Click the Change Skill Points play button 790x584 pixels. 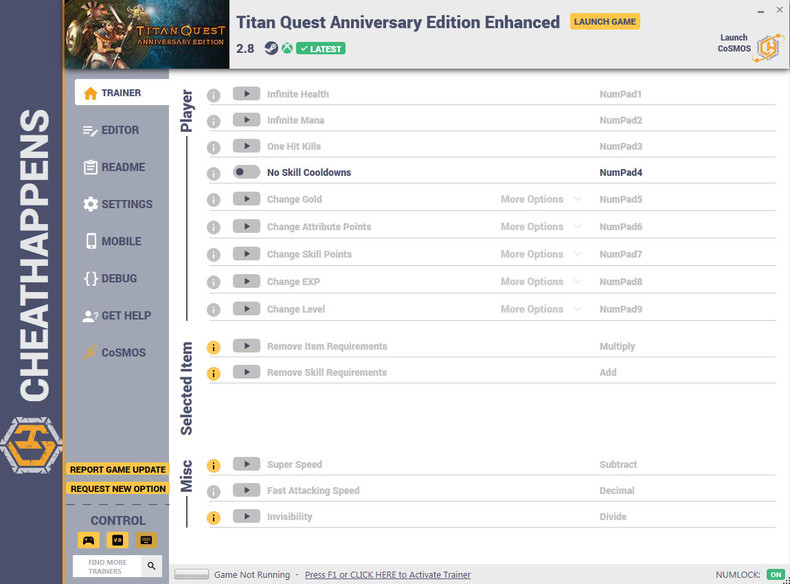click(246, 253)
